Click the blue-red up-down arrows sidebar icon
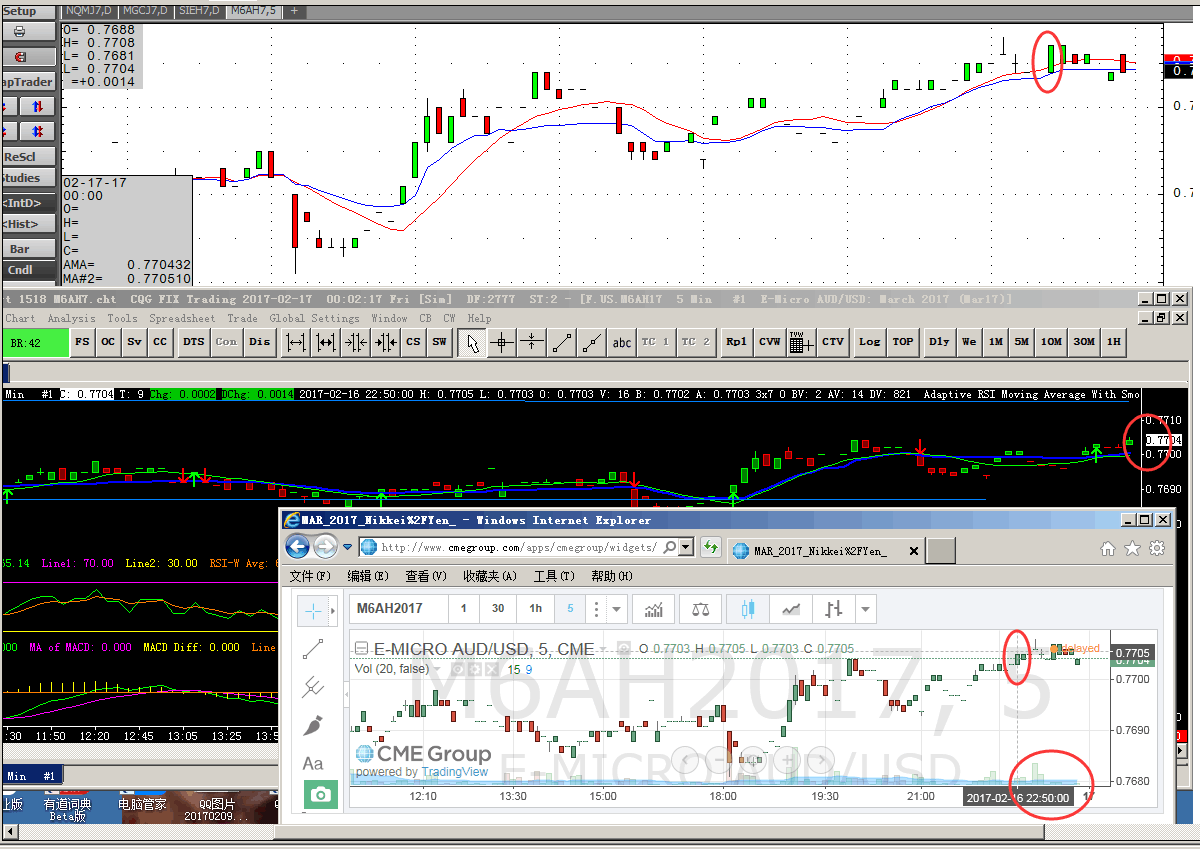This screenshot has height=849, width=1200. (x=37, y=106)
